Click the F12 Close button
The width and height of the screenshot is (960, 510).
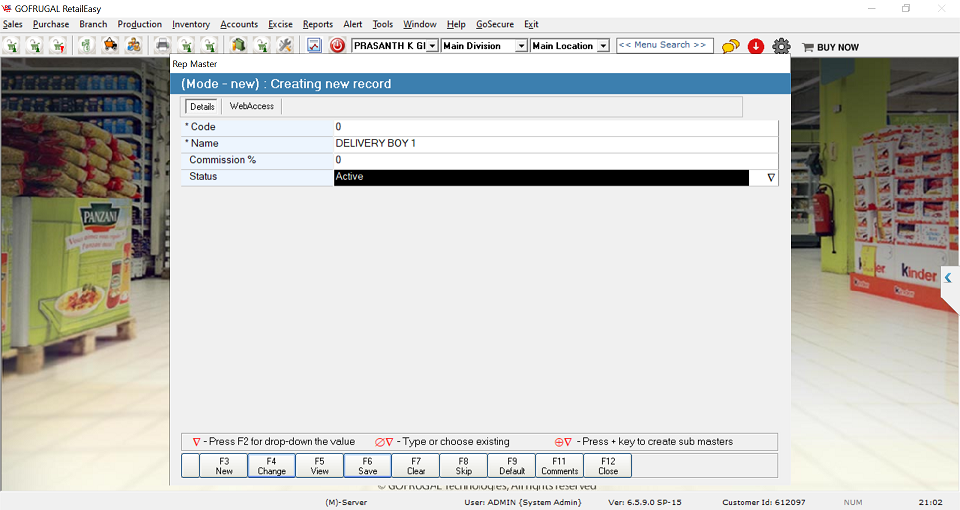click(608, 466)
